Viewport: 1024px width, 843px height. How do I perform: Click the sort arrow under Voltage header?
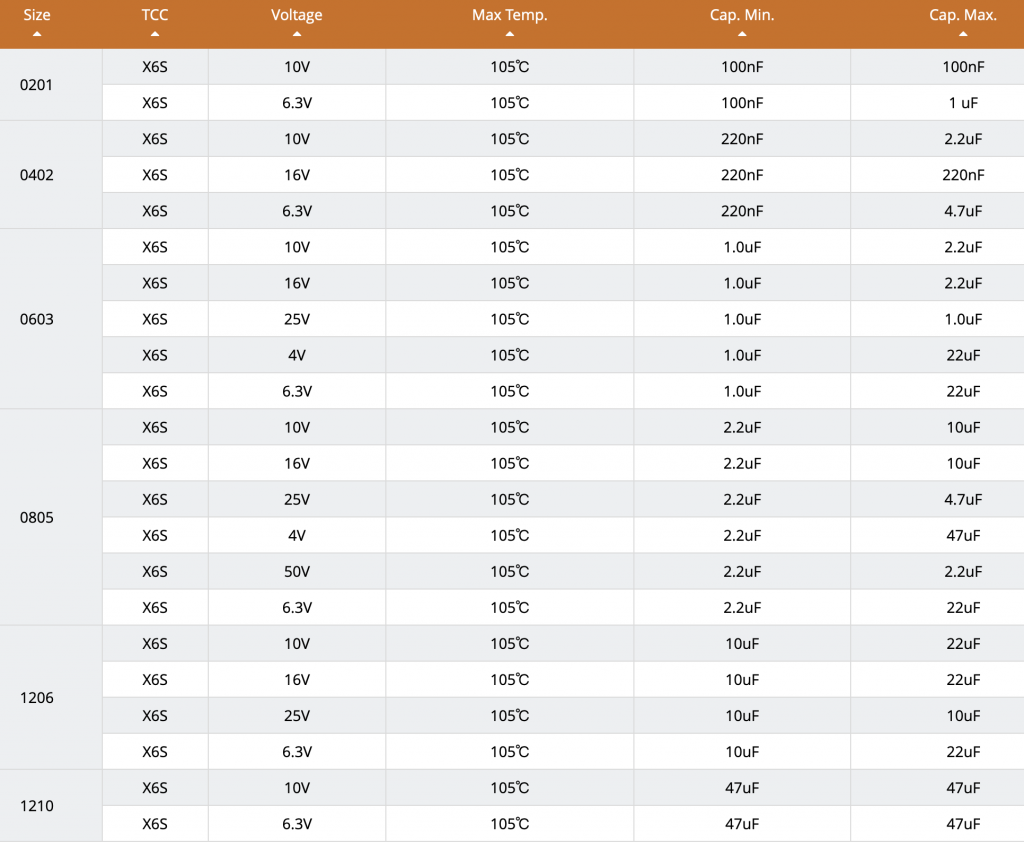pyautogui.click(x=296, y=34)
